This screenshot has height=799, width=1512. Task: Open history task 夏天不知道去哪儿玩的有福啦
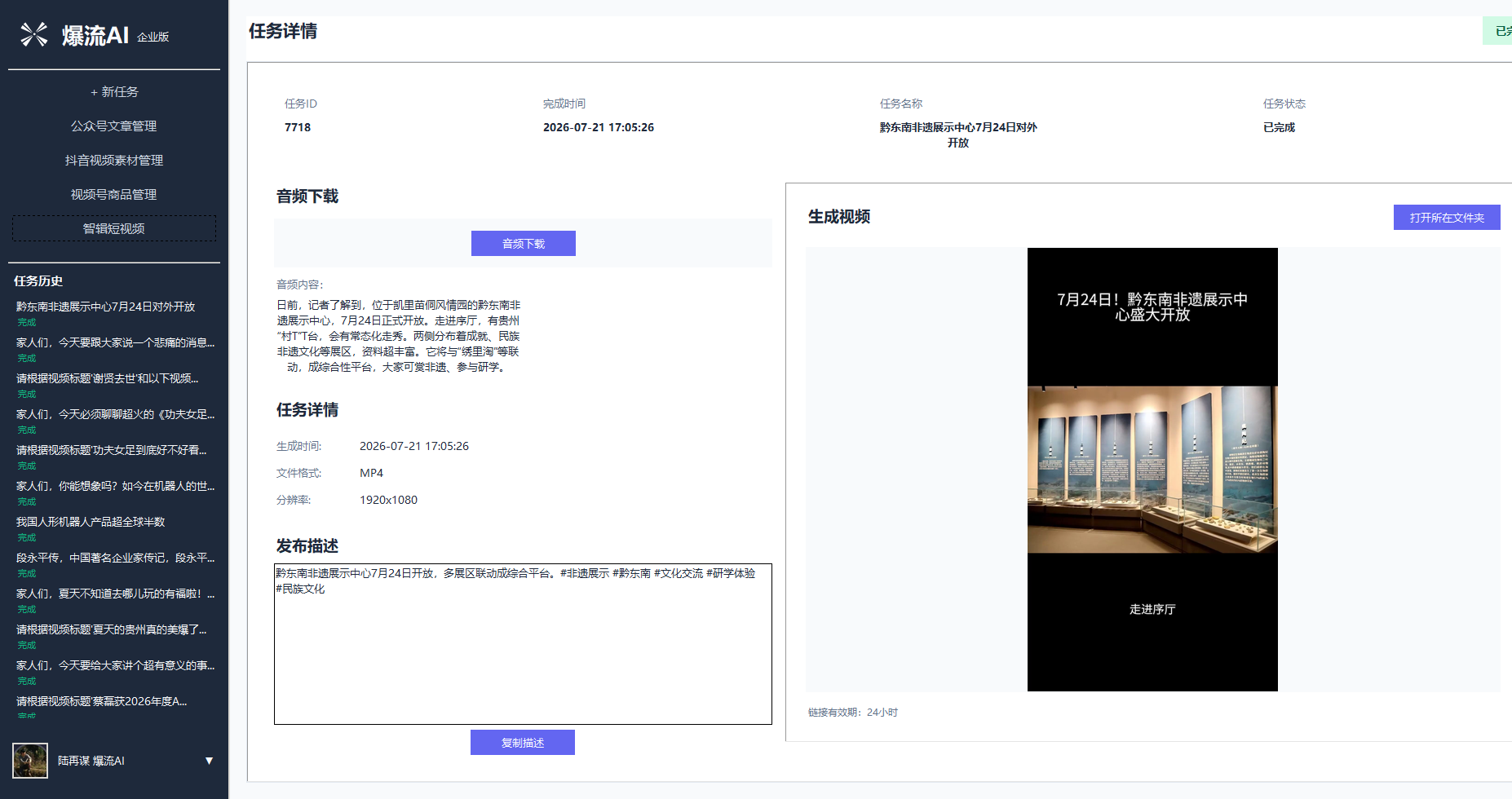point(116,594)
